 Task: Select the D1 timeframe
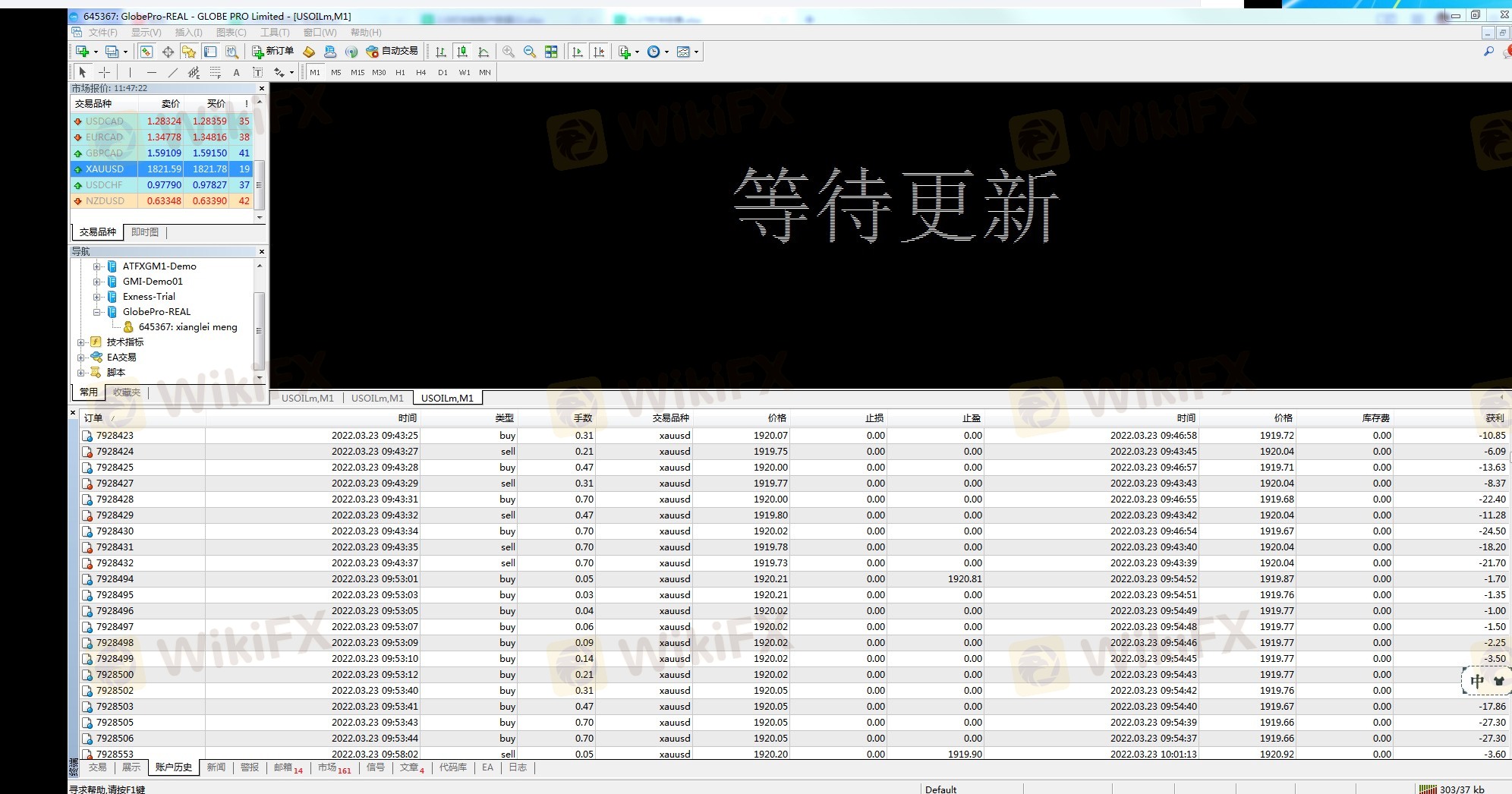[443, 72]
